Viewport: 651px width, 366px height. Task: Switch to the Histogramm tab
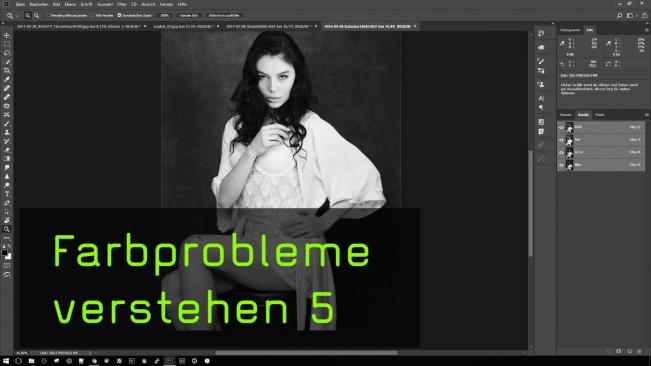(570, 30)
